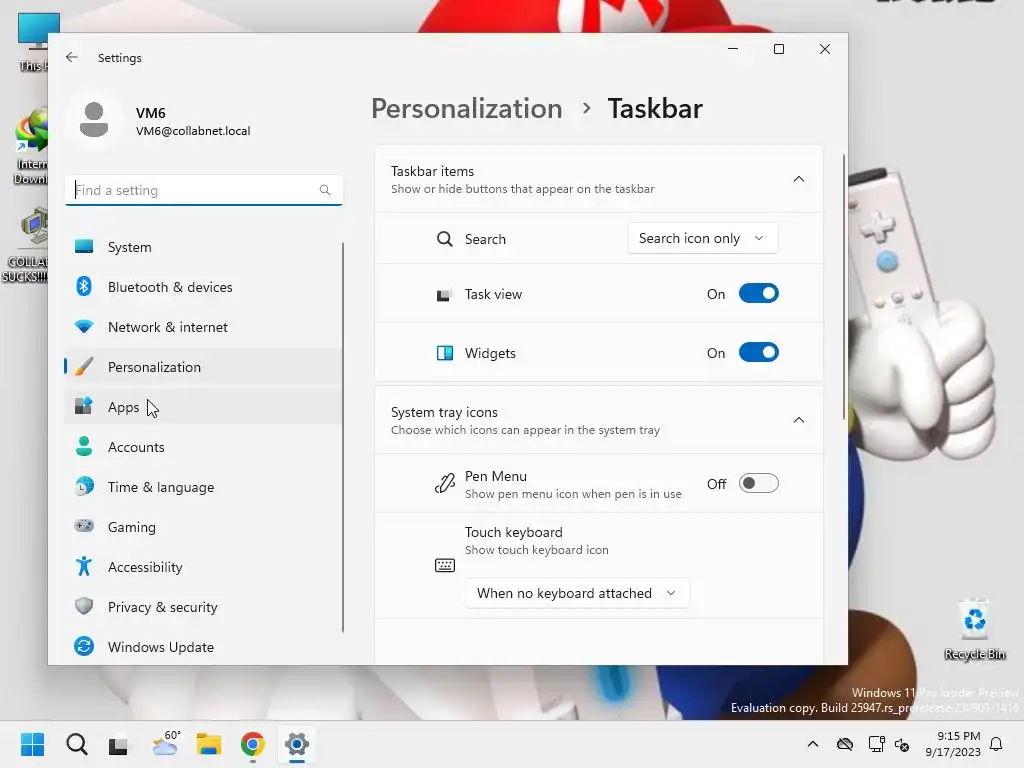Collapse the System tray icons section
Viewport: 1024px width, 768px height.
798,420
